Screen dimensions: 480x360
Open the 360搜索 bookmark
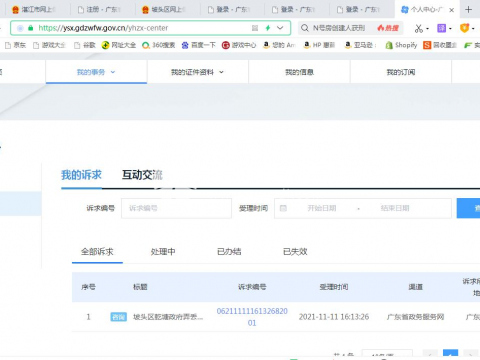tap(159, 45)
